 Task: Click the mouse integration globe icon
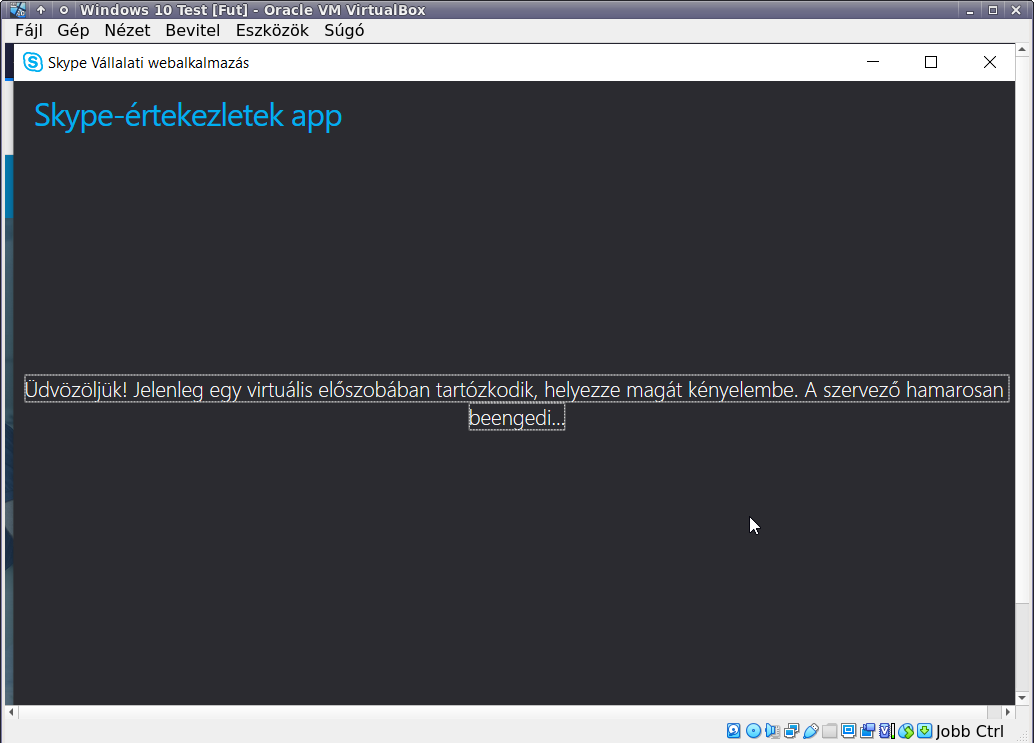pos(906,730)
